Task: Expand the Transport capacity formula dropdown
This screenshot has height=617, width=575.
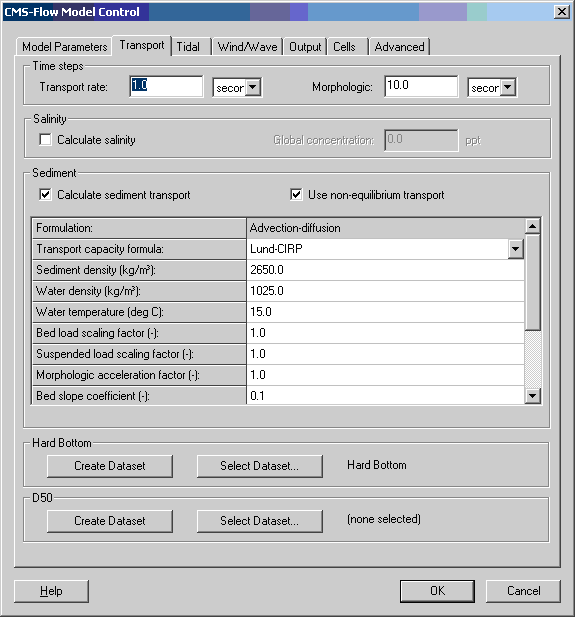Action: [x=516, y=249]
